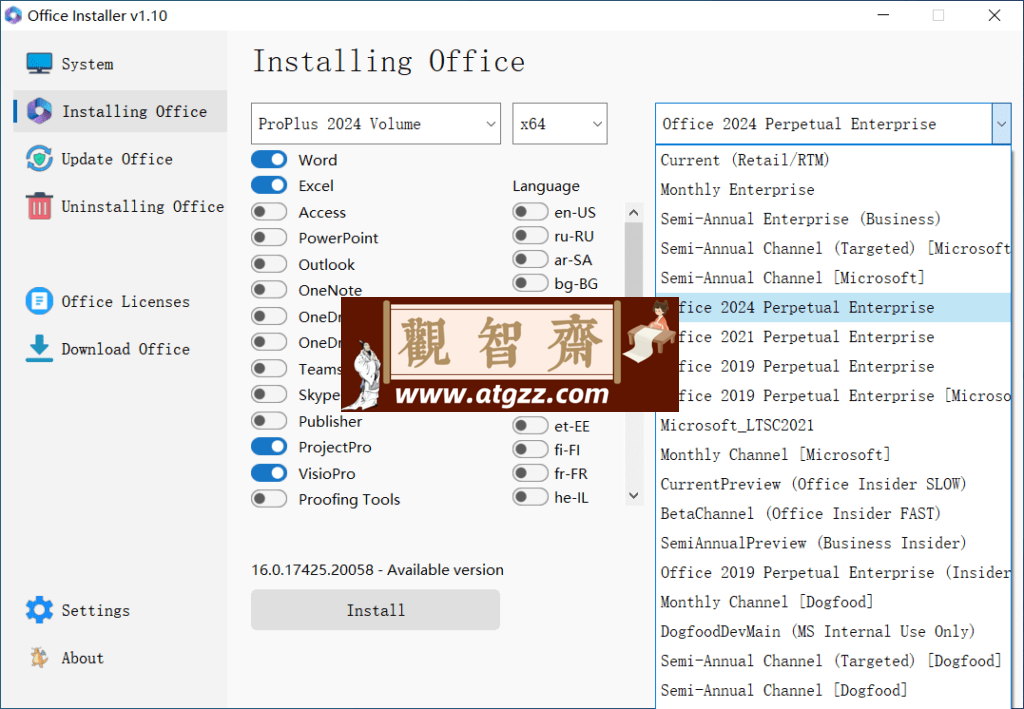This screenshot has height=709, width=1024.
Task: Enable the Outlook toggle
Action: pyautogui.click(x=269, y=264)
